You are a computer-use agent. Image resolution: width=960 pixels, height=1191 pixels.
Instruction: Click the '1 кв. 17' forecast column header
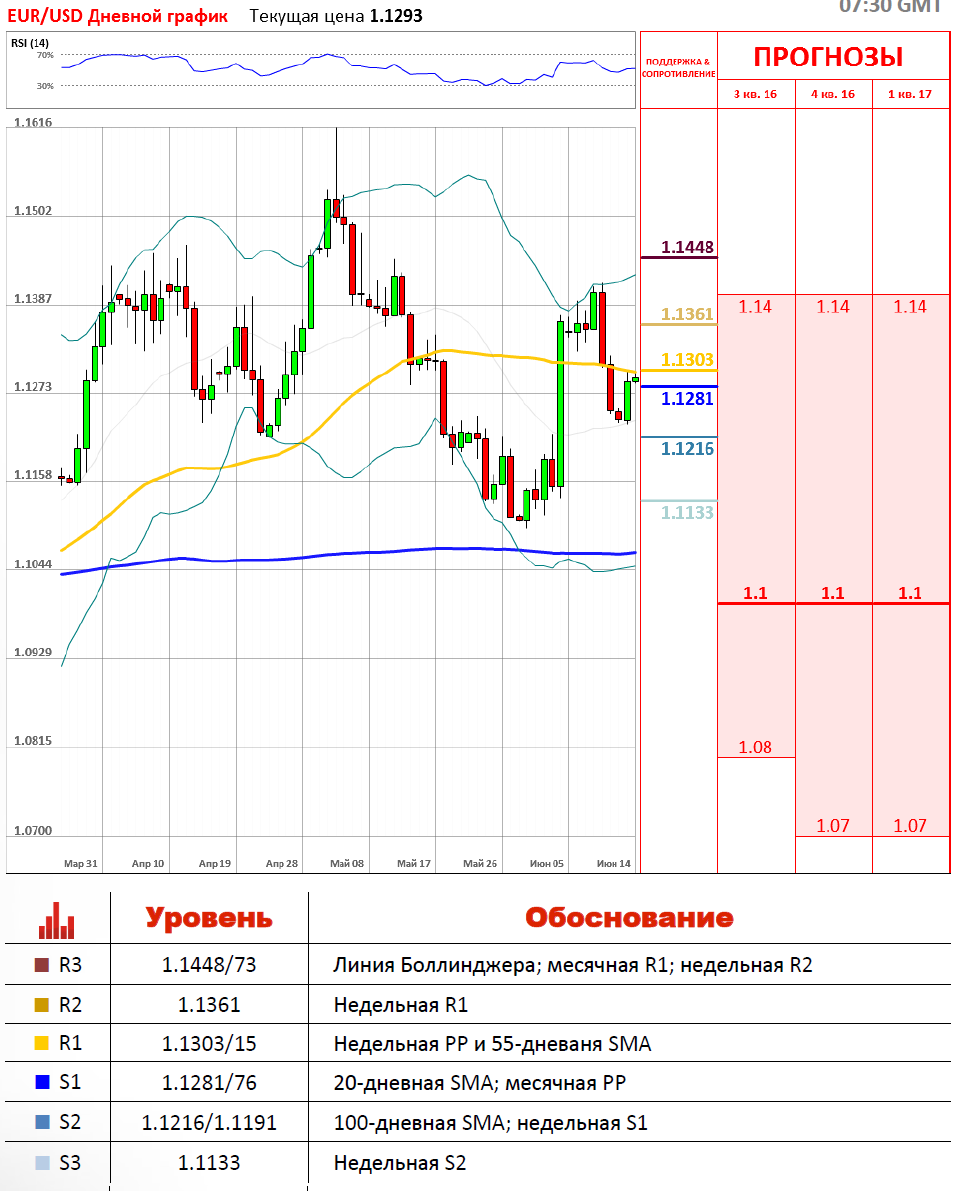click(x=910, y=94)
